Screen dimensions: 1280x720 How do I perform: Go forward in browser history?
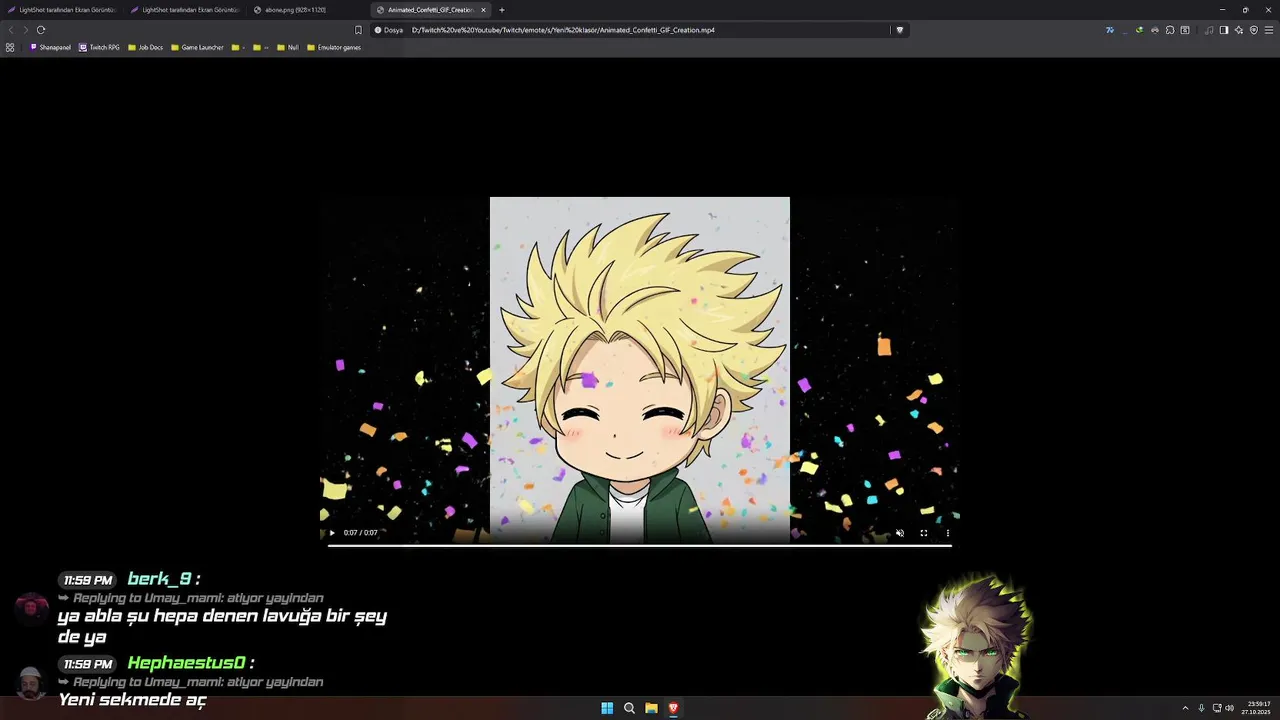pos(26,30)
